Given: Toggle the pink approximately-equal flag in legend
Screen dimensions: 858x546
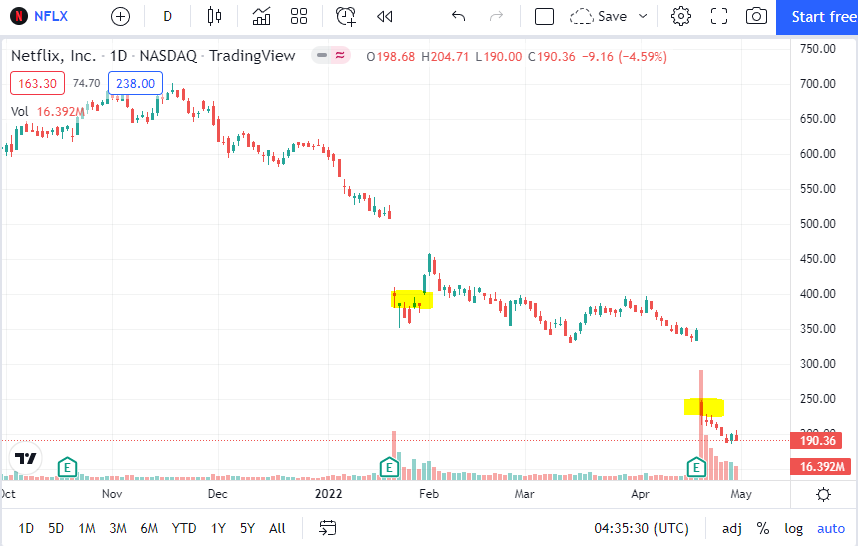Looking at the screenshot, I should (x=340, y=55).
